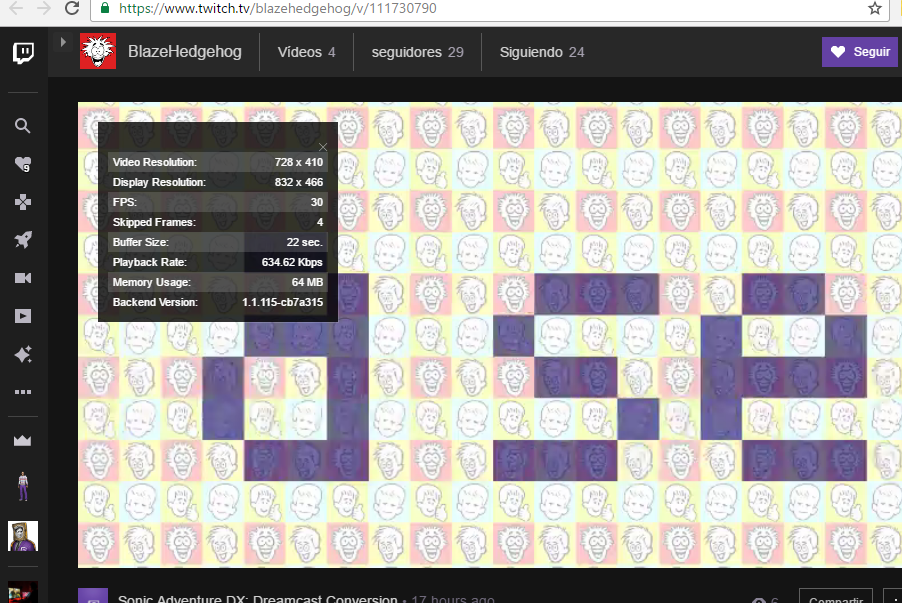Image resolution: width=902 pixels, height=603 pixels.
Task: Click the Backend Version value 1.1.115-cb7a315
Action: [x=282, y=302]
